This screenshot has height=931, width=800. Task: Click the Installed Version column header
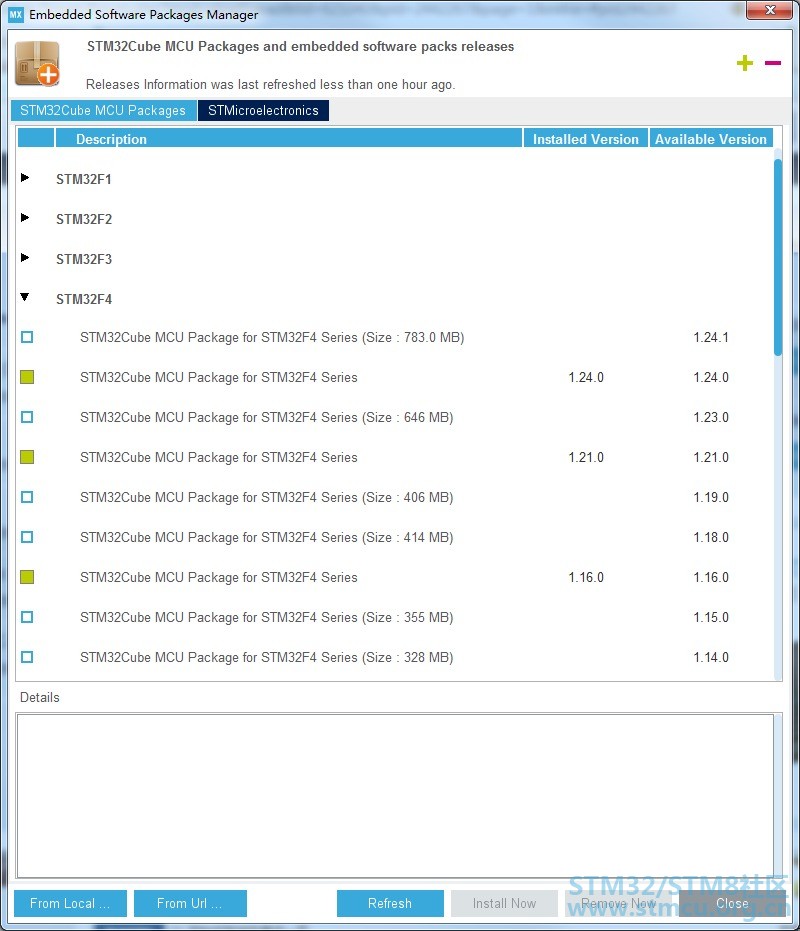point(586,138)
